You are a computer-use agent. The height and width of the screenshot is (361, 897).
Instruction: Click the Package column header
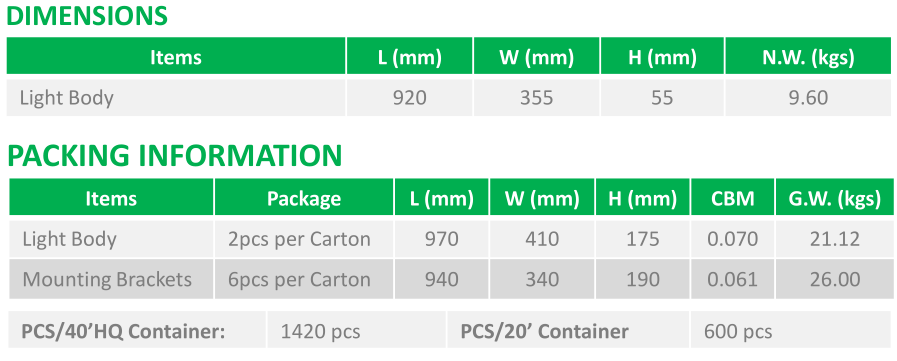click(x=304, y=199)
